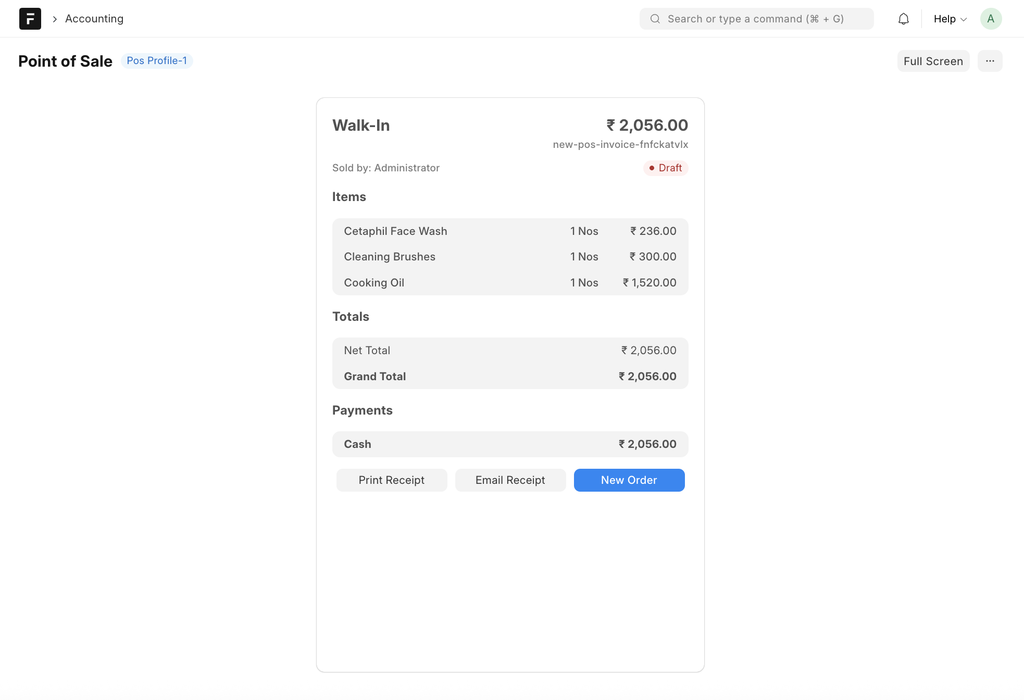Viewport: 1024px width, 700px height.
Task: Select the Cleaning Brushes item row
Action: pyautogui.click(x=510, y=257)
